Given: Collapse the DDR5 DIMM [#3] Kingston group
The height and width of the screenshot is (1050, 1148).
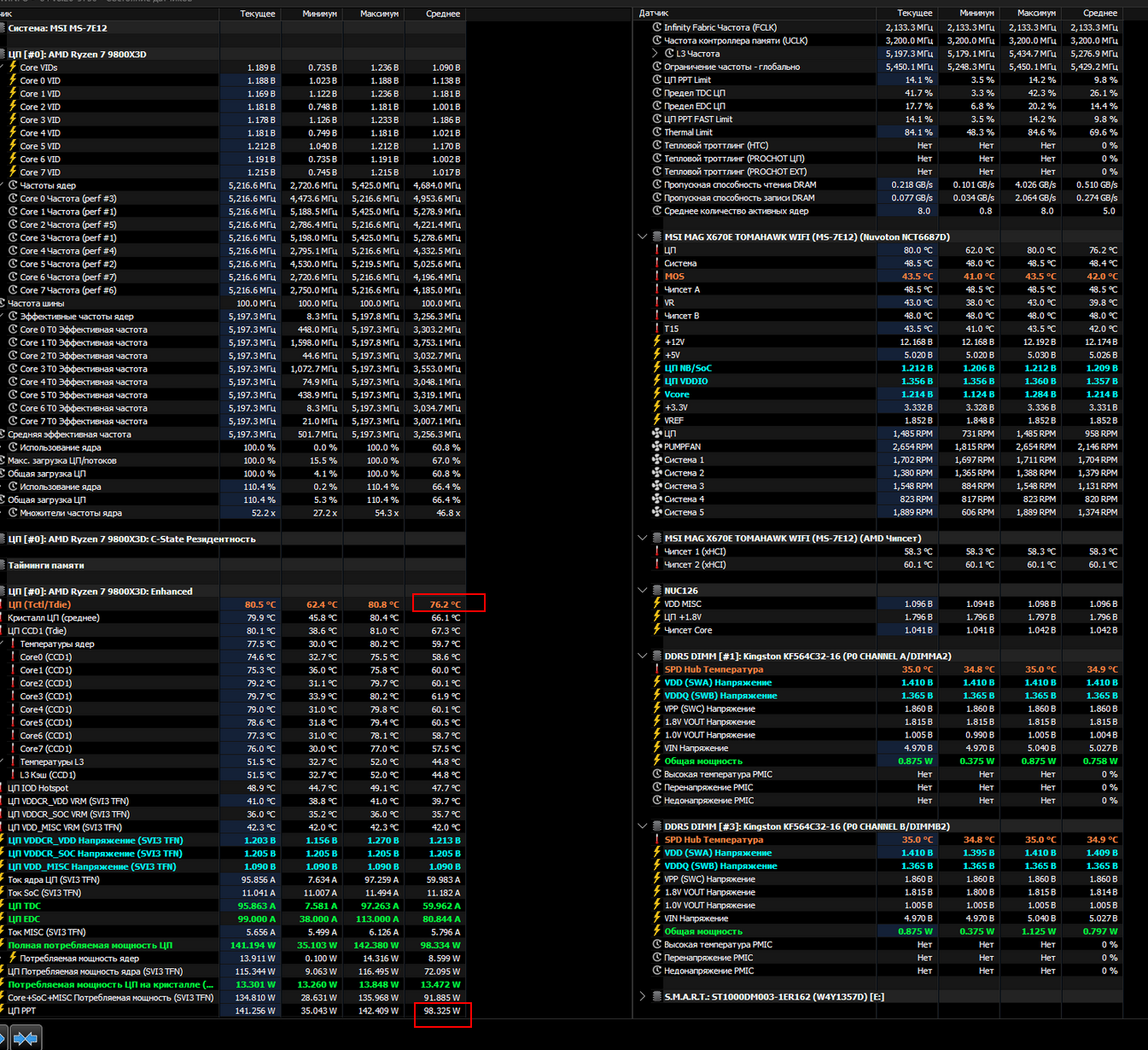Looking at the screenshot, I should [x=643, y=826].
